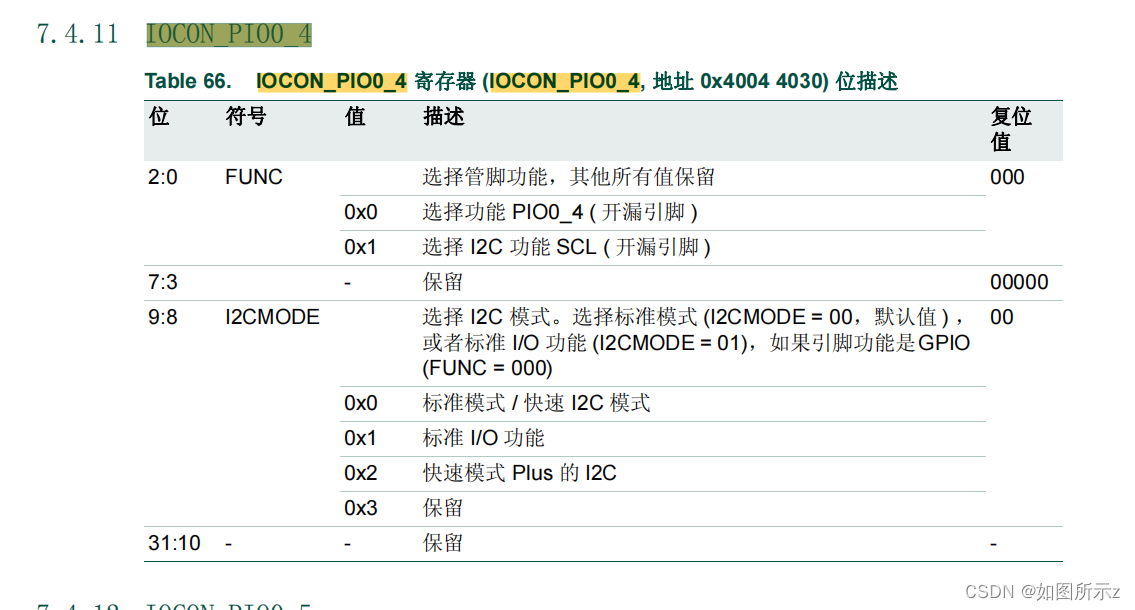Click the section number 7.4.11
Screen dimensions: 1135x610
[76, 33]
